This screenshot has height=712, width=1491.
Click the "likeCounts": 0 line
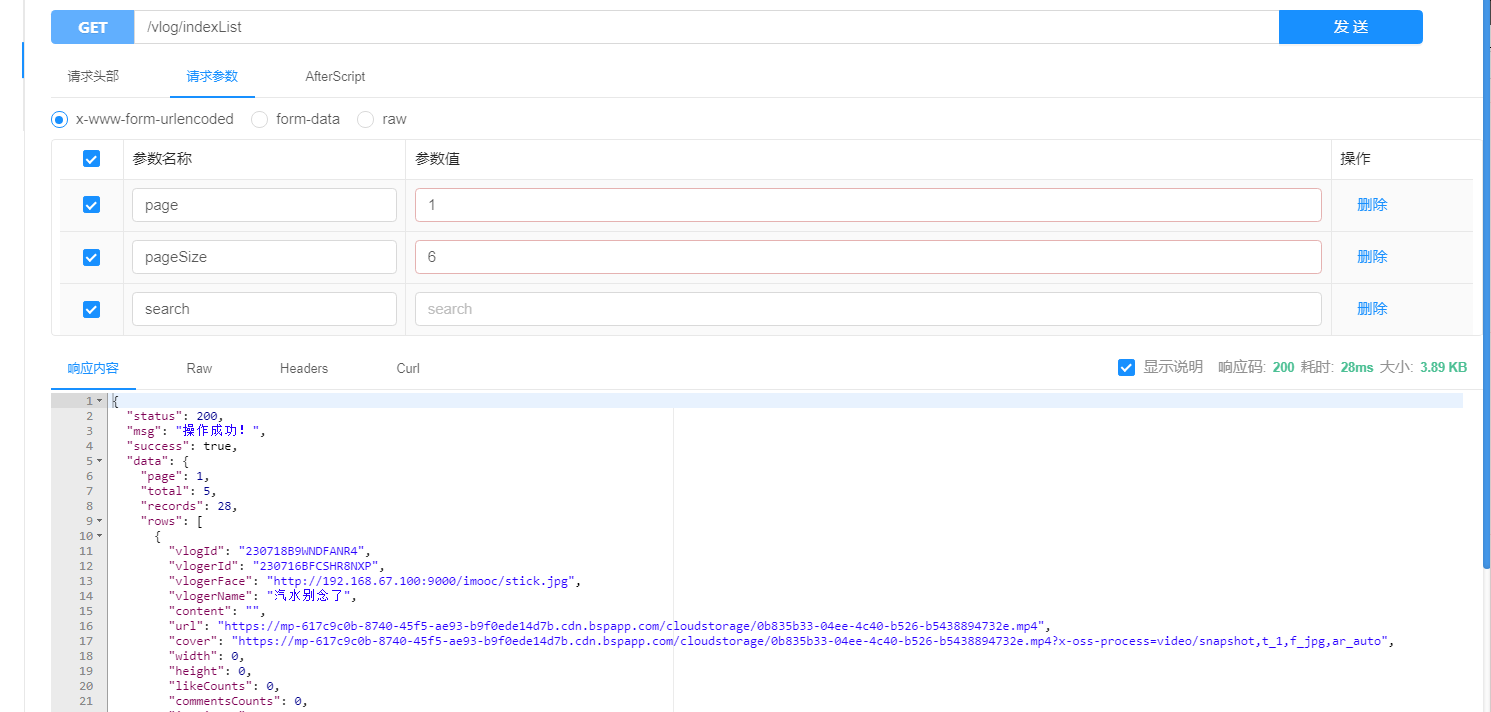(x=224, y=686)
